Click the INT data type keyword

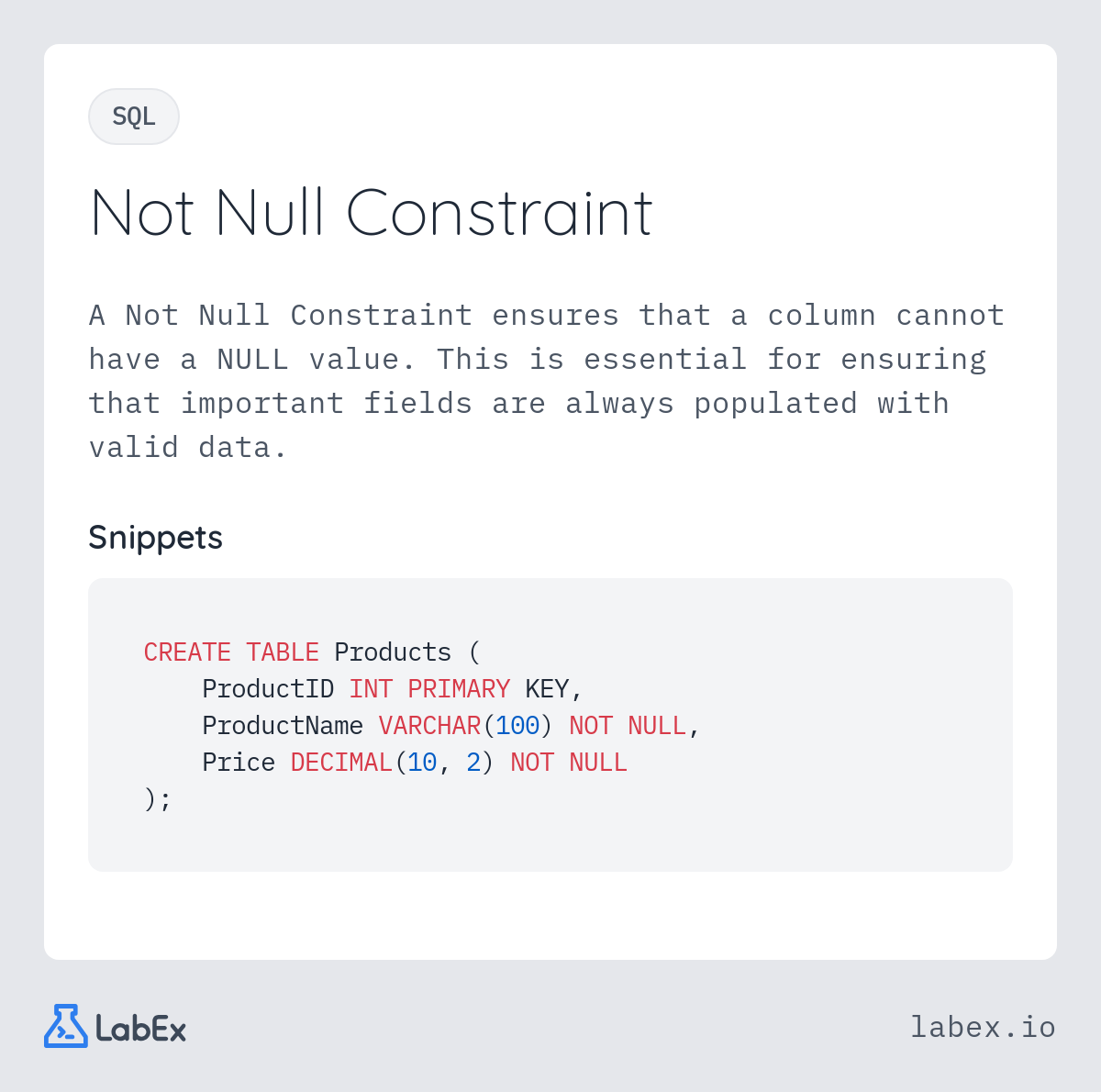(371, 689)
